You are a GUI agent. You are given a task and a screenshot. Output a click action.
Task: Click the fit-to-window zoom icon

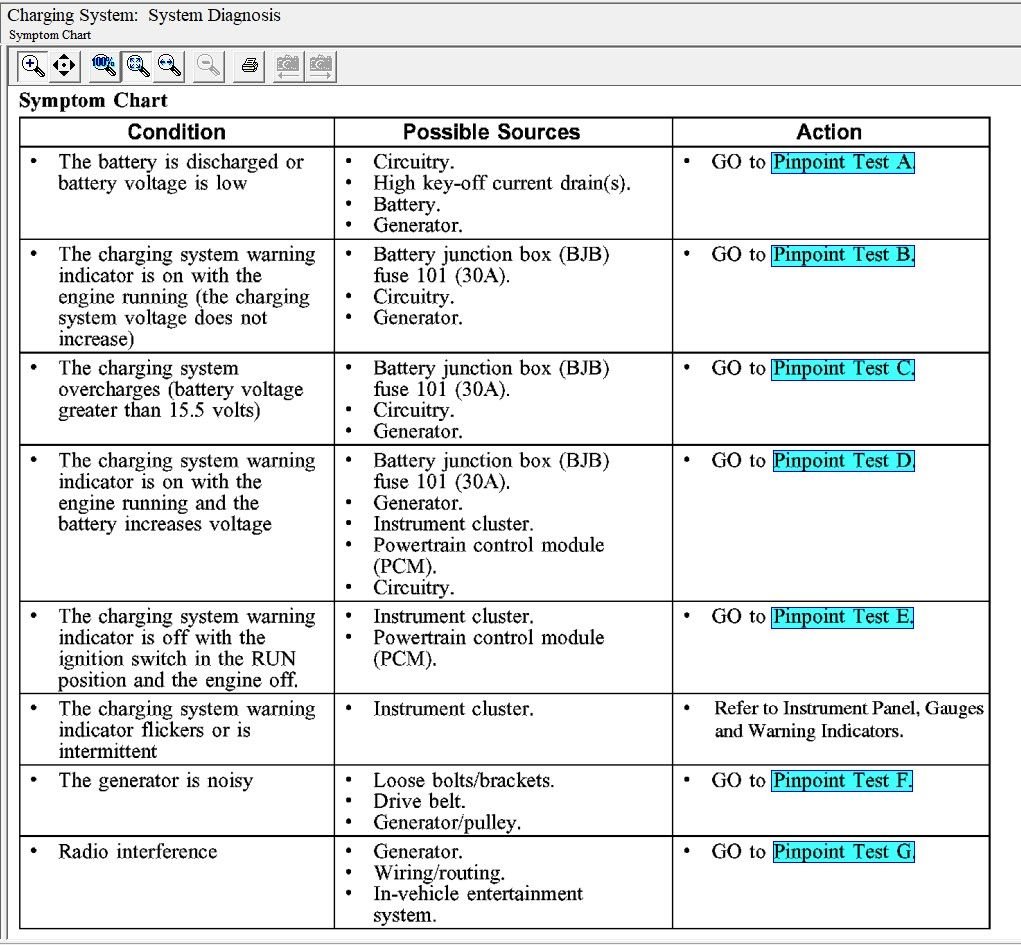pyautogui.click(x=137, y=67)
